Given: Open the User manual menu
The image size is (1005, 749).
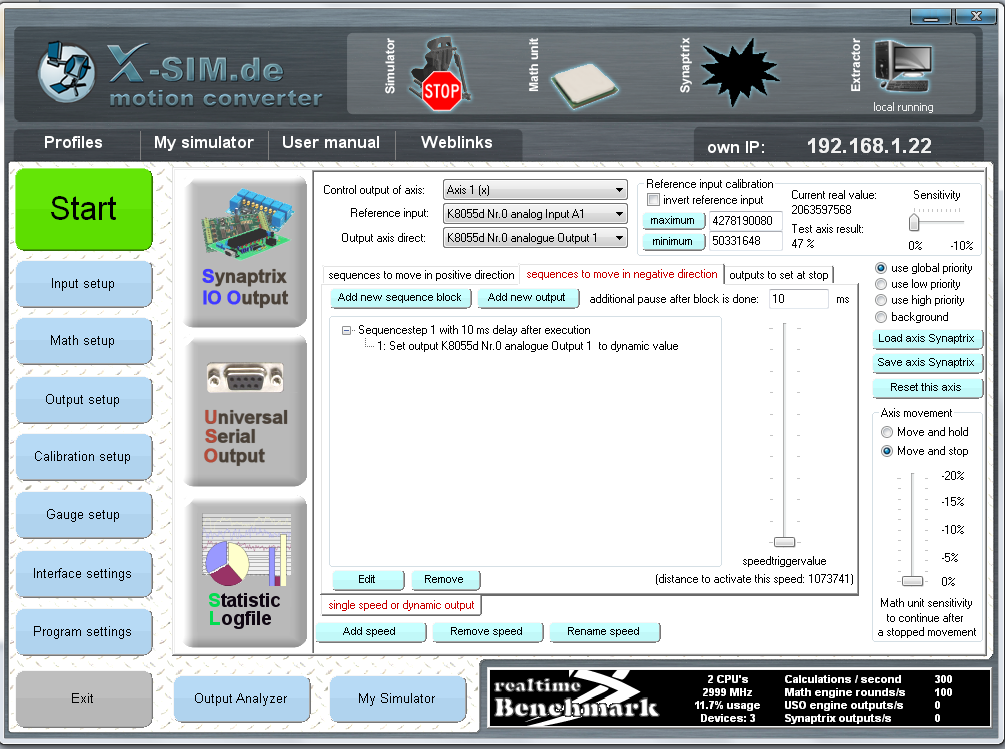Looking at the screenshot, I should 331,143.
